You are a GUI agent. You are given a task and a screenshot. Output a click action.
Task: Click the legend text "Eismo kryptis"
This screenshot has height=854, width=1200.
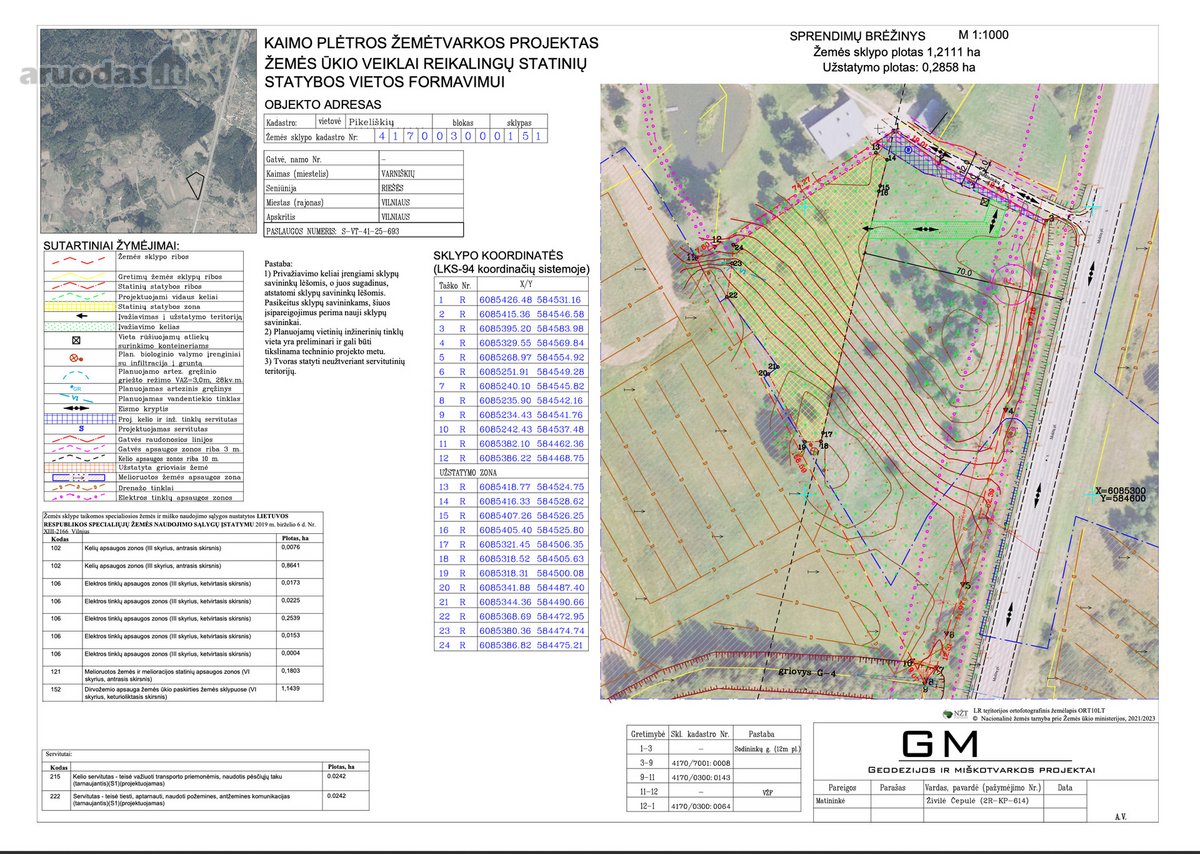click(143, 409)
